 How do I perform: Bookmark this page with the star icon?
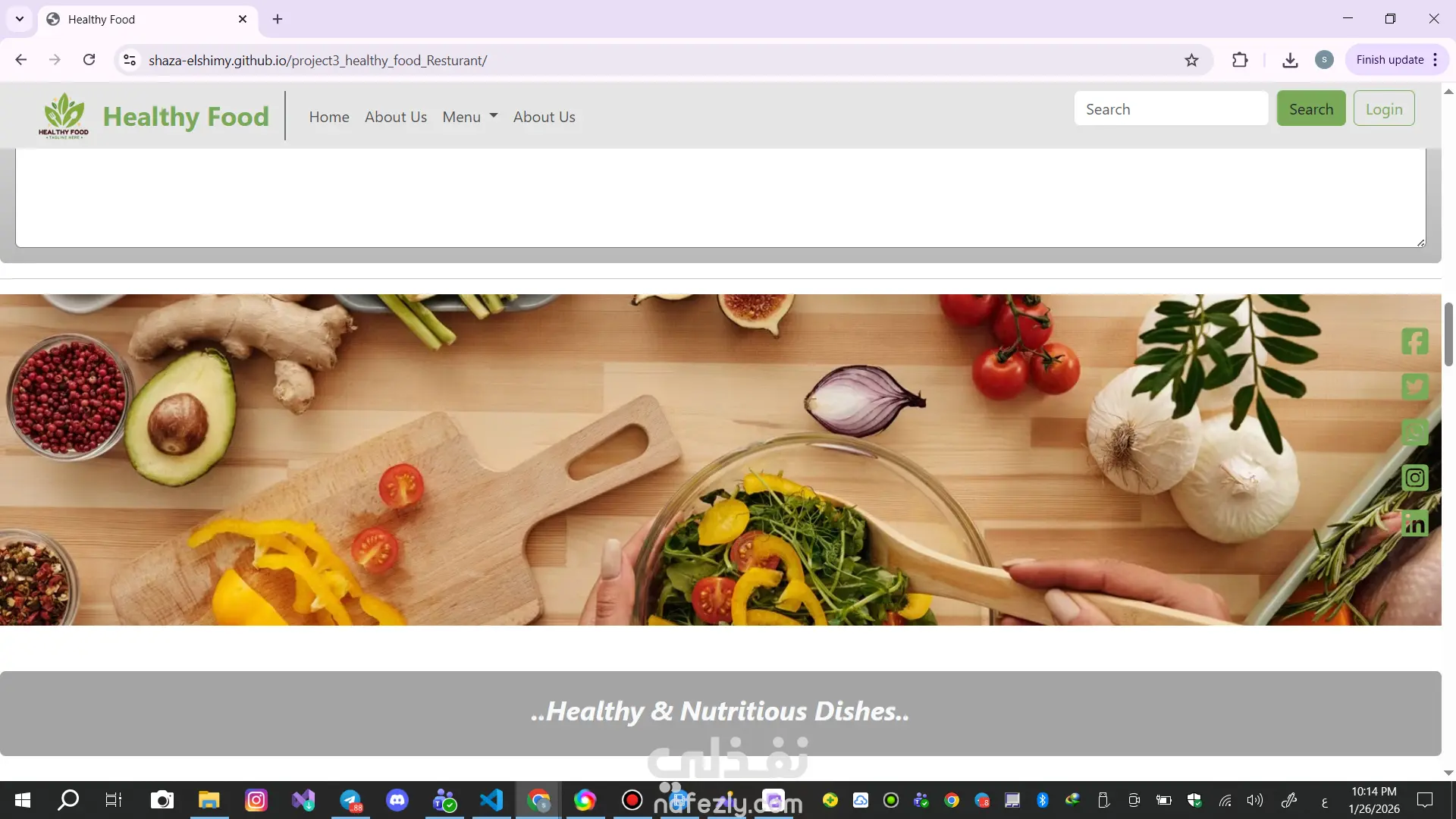[1191, 60]
